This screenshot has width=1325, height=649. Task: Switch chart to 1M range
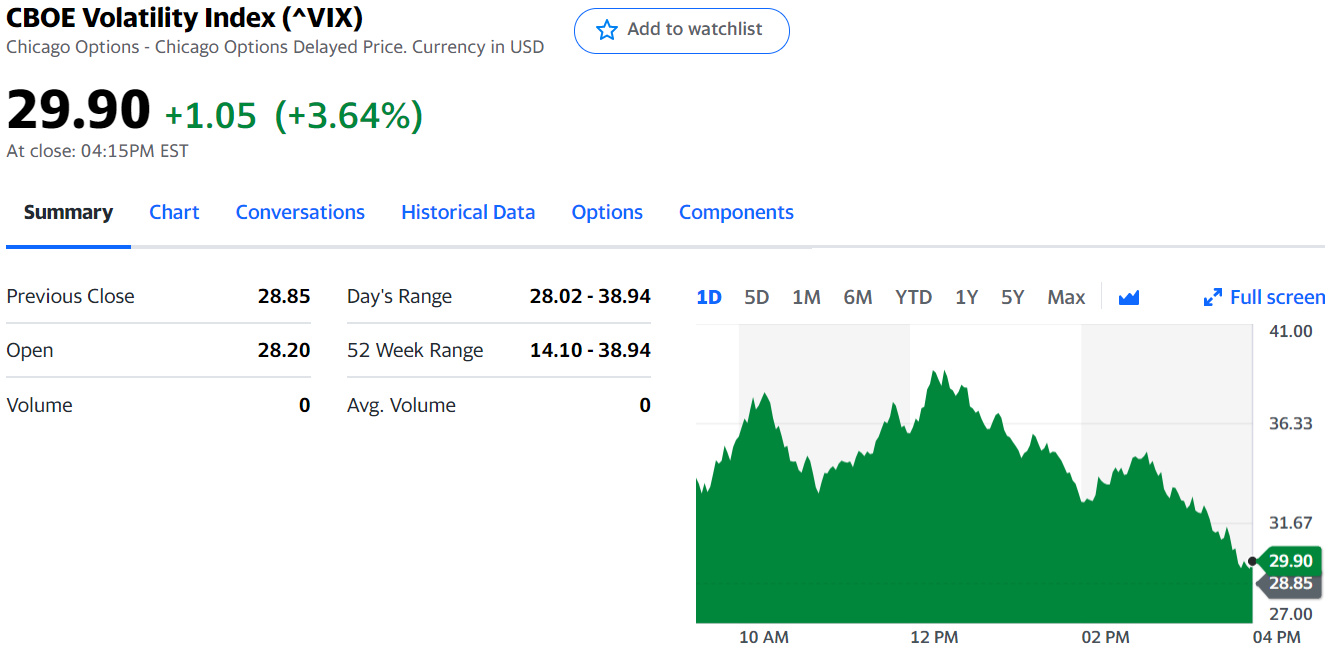(806, 297)
